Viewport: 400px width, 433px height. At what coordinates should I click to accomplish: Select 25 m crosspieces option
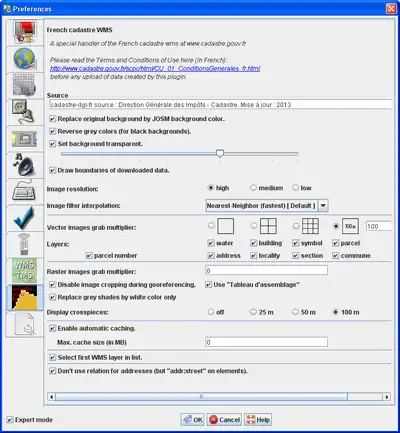coord(253,312)
